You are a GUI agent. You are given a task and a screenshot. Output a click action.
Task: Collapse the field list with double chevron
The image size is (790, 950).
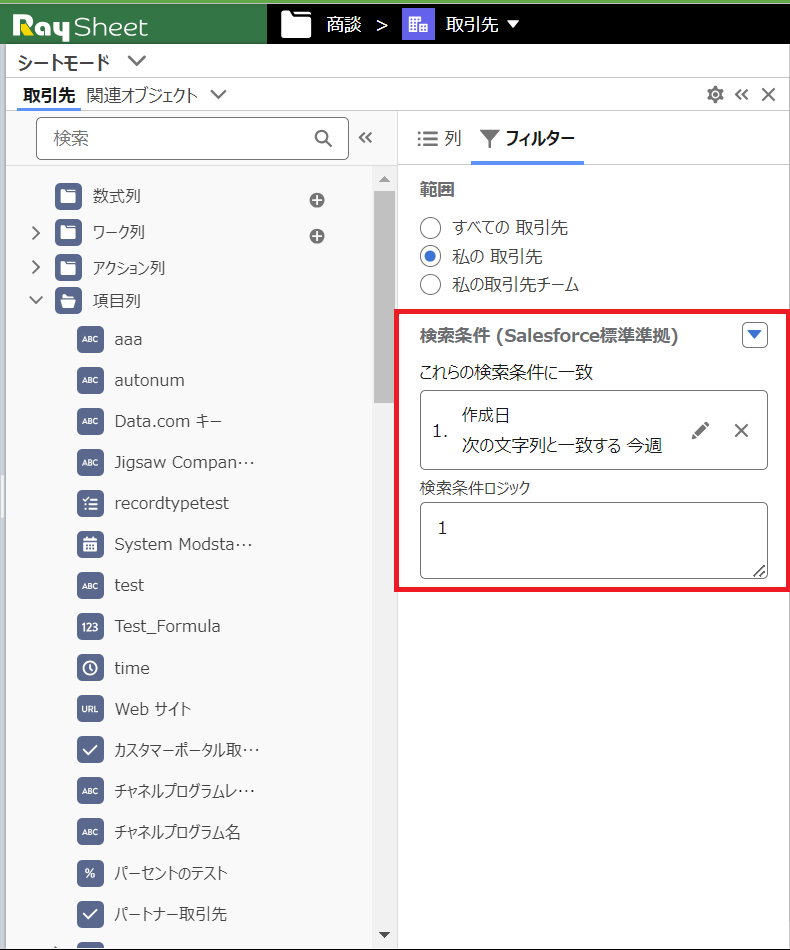pos(365,138)
